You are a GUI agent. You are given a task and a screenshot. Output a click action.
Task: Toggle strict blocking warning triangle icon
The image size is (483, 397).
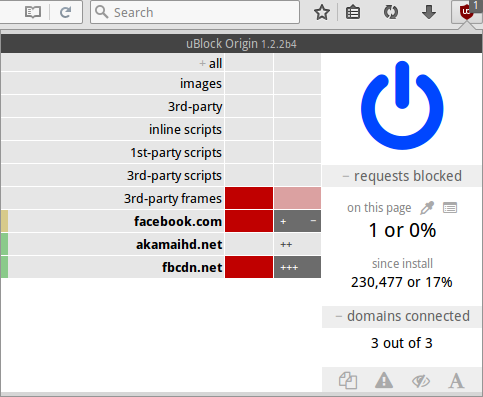click(384, 380)
